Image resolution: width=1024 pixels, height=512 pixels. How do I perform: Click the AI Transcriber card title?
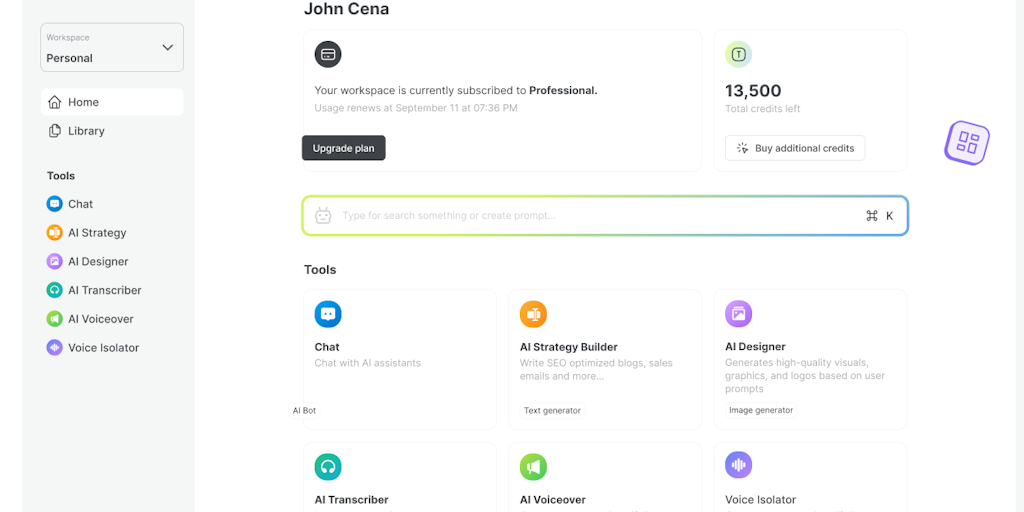click(x=351, y=500)
